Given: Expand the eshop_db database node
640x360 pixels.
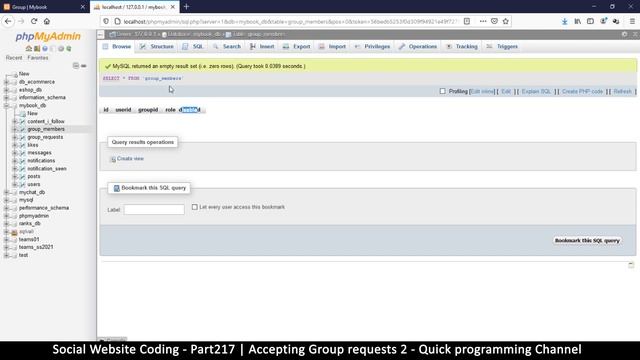Looking at the screenshot, I should (7, 90).
